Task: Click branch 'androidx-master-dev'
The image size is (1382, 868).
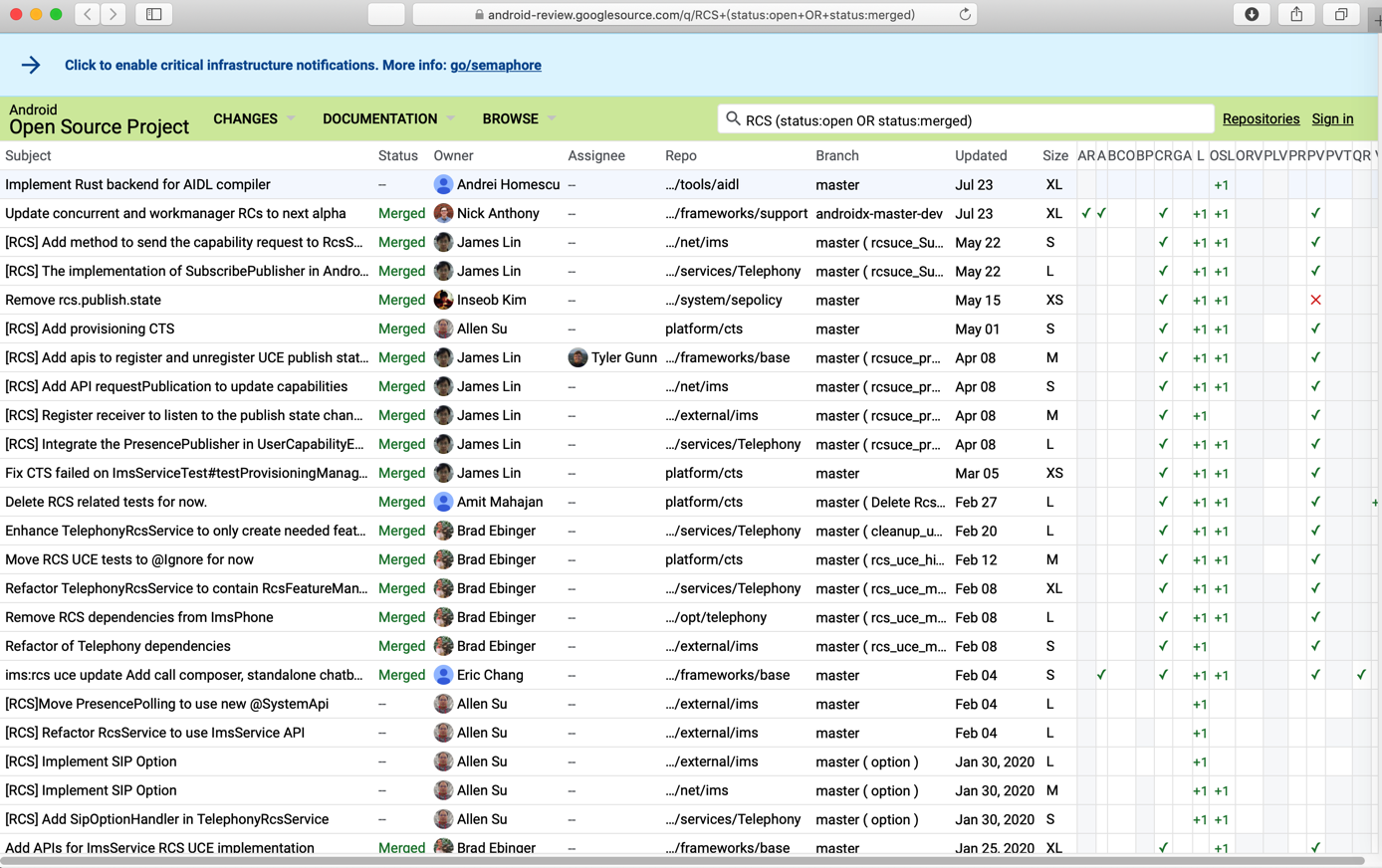Action: pyautogui.click(x=879, y=213)
